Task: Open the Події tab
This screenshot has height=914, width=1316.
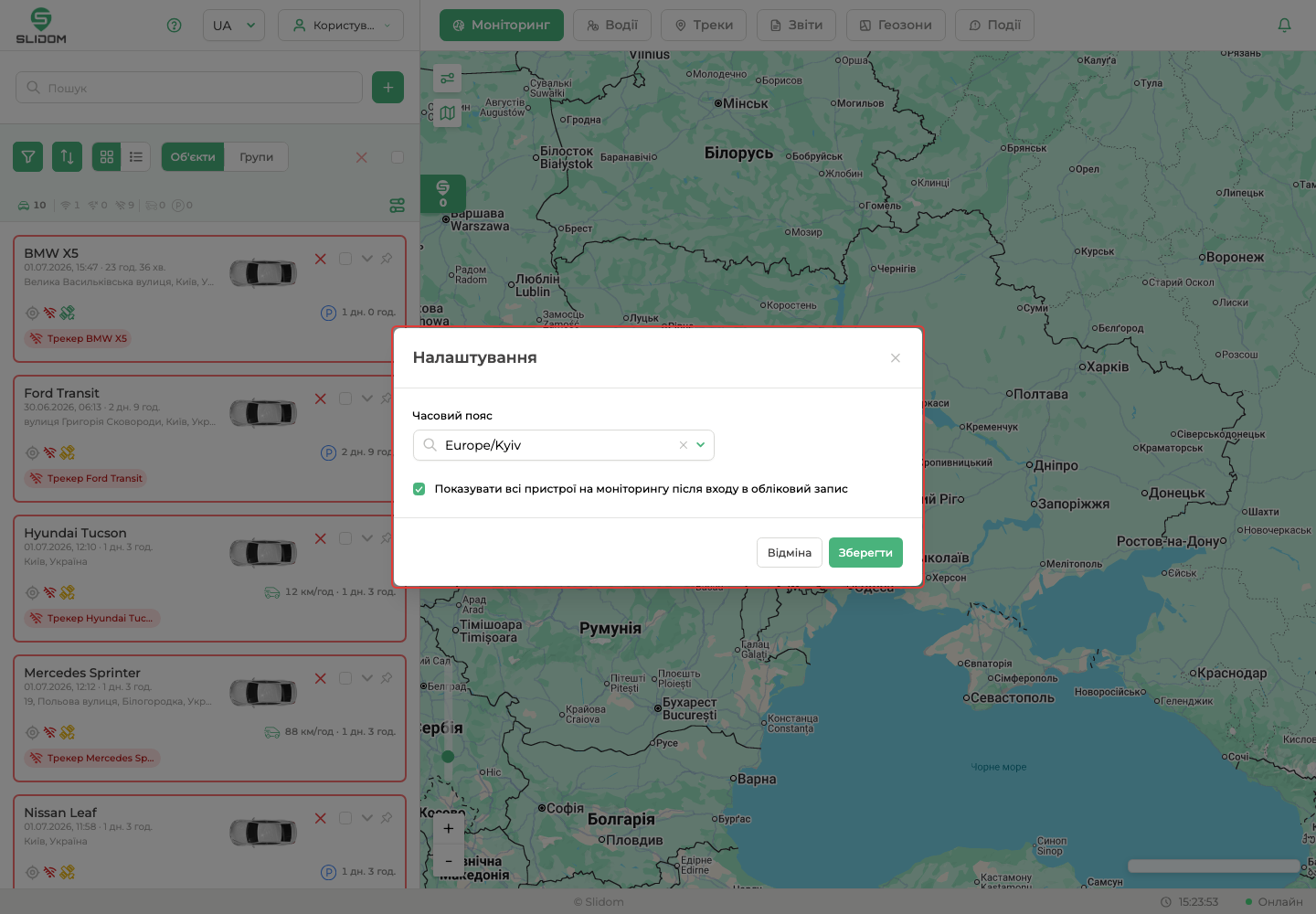Action: click(994, 26)
